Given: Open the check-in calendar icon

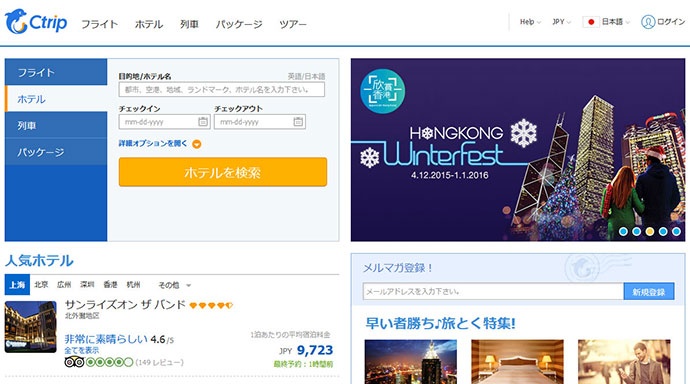Looking at the screenshot, I should (x=202, y=121).
